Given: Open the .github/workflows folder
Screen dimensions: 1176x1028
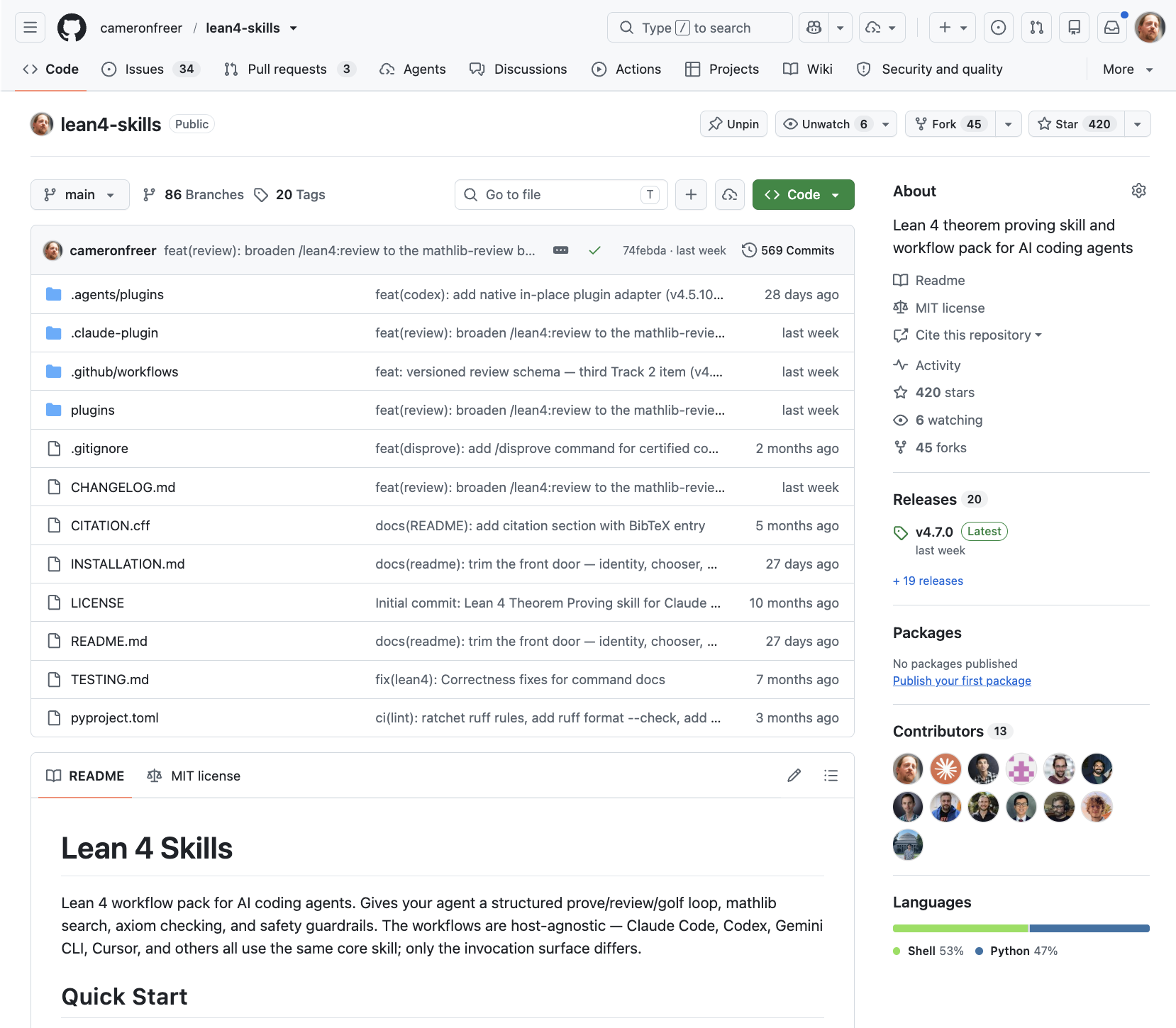Looking at the screenshot, I should pos(125,371).
